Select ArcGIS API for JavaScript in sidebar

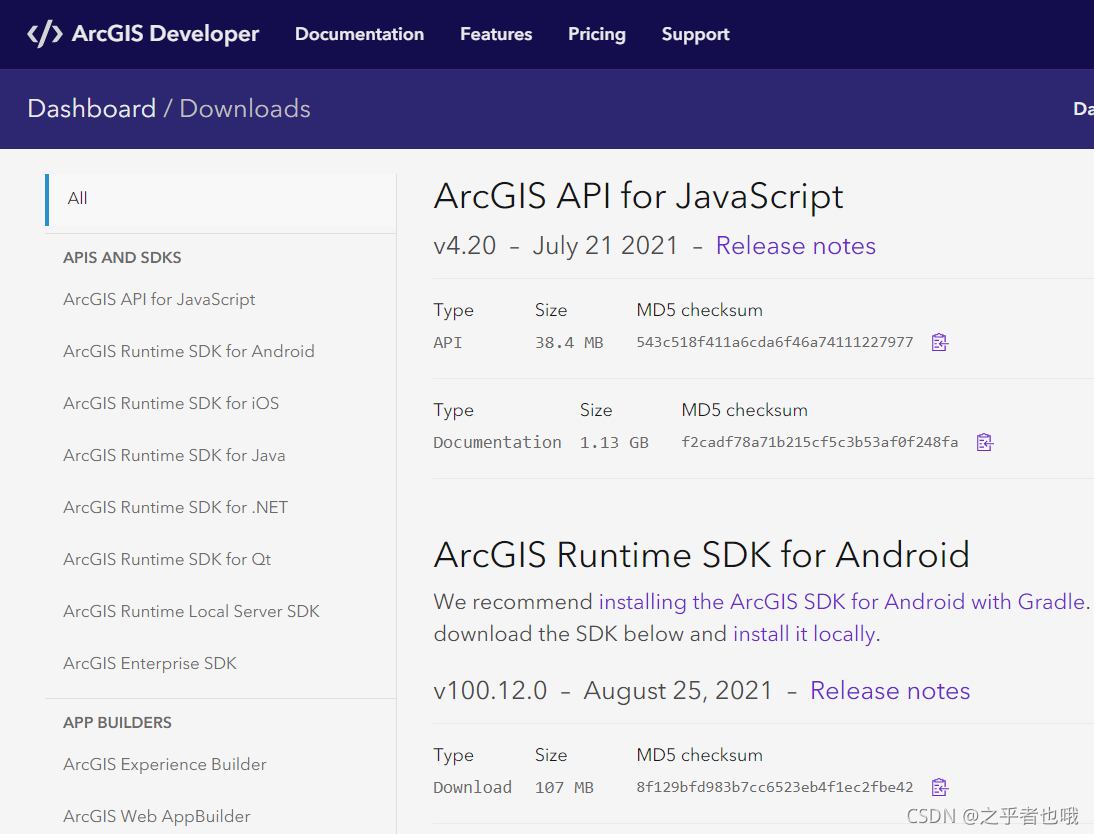click(159, 299)
